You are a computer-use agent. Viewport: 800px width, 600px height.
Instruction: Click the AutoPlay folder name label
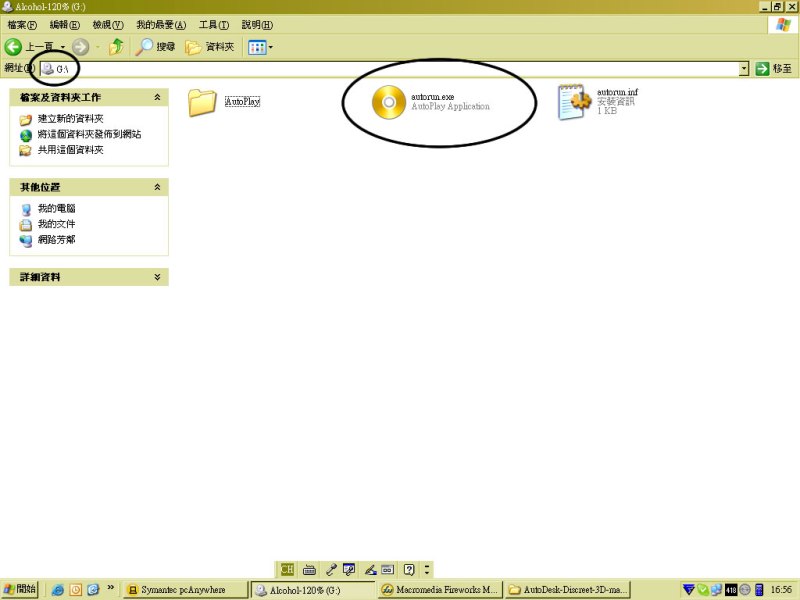[x=242, y=102]
